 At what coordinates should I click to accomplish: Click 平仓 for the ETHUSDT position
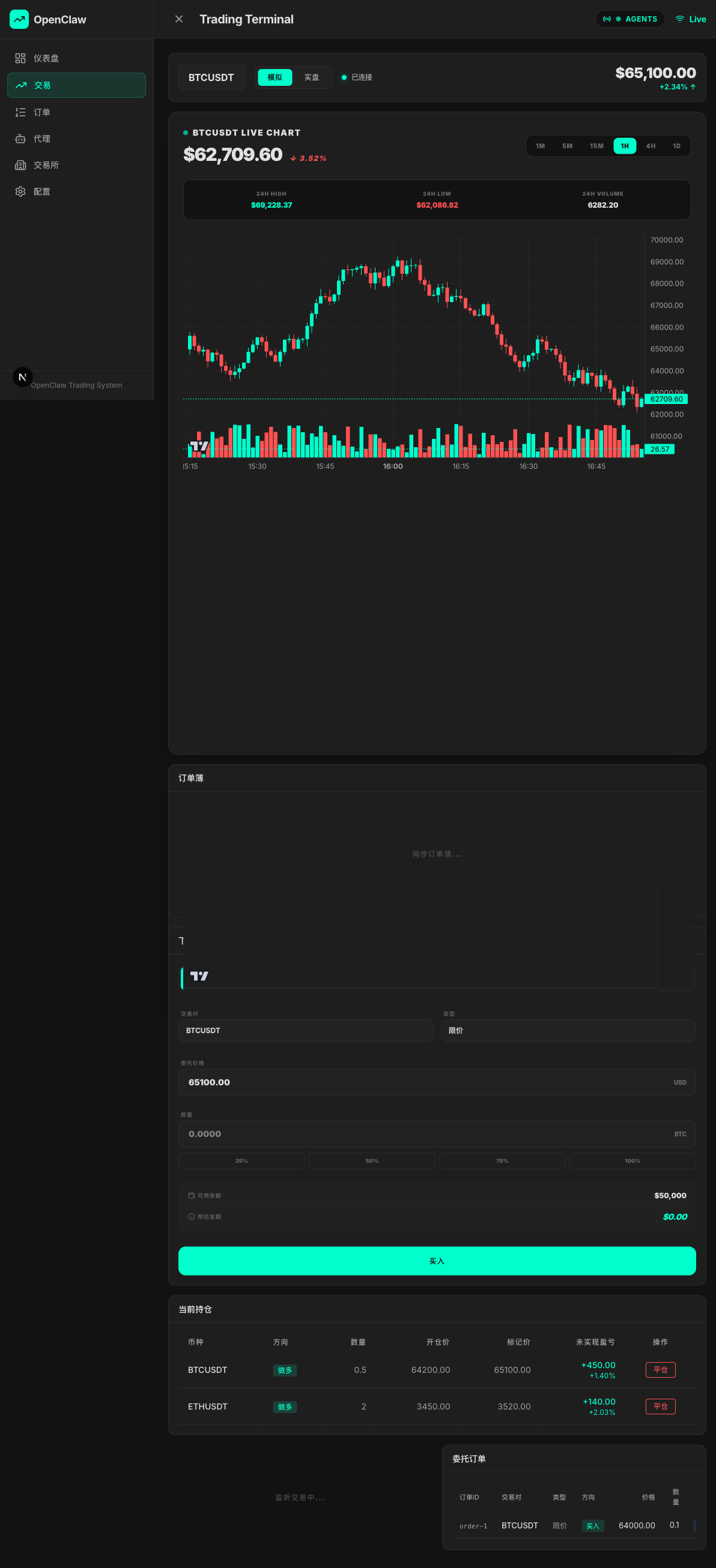coord(660,1406)
